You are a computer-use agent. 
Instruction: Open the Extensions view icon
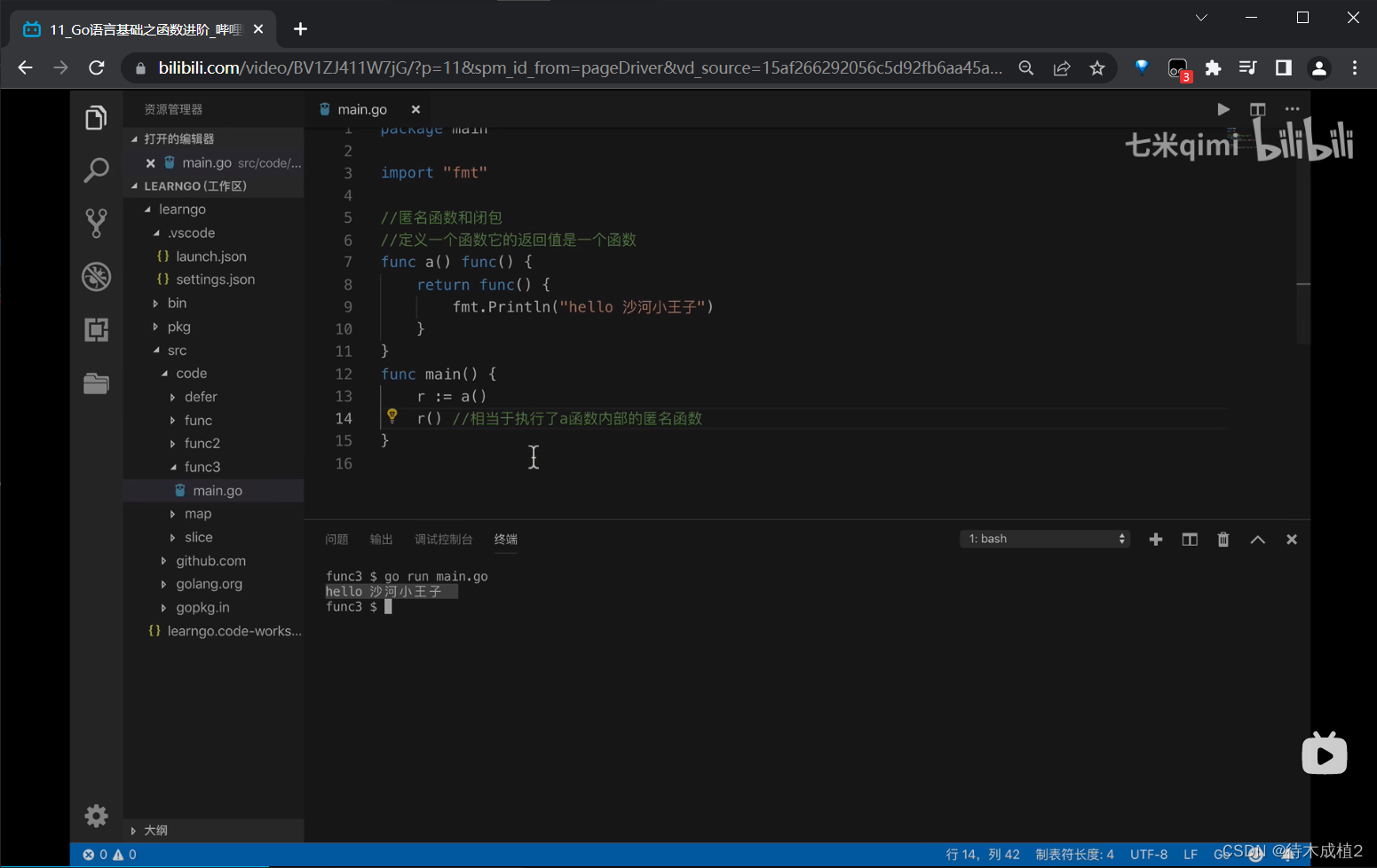pyautogui.click(x=96, y=330)
